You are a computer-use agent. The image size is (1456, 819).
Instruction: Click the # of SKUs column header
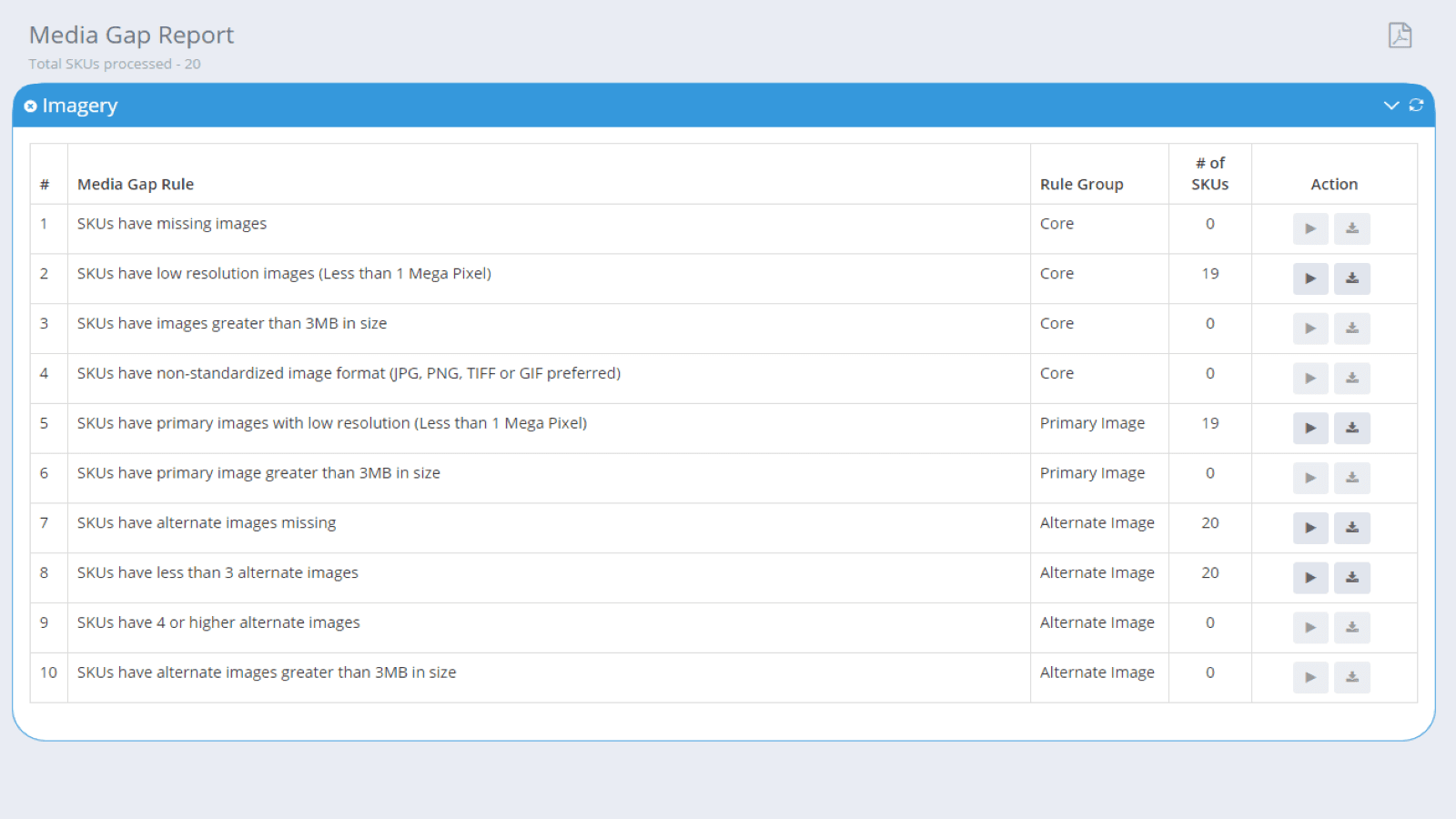point(1209,174)
